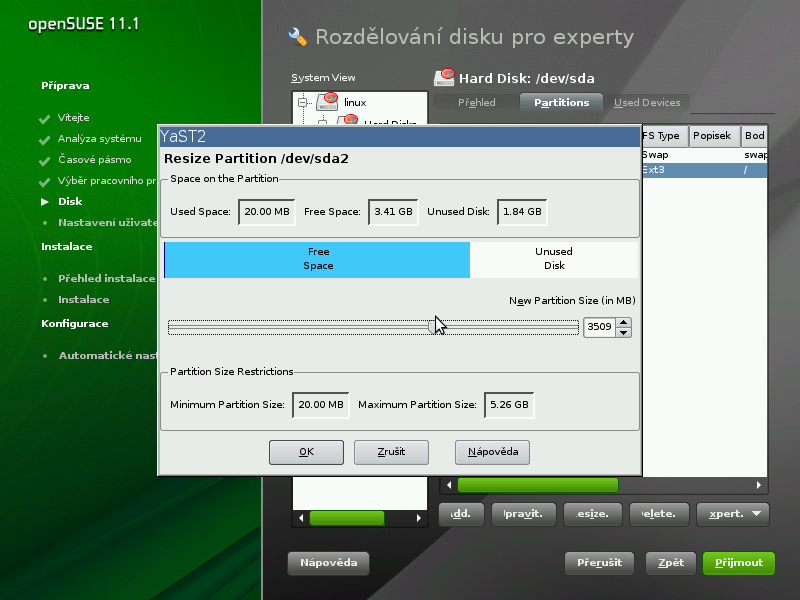Increase partition size with the up arrow
The width and height of the screenshot is (800, 600).
tap(623, 321)
